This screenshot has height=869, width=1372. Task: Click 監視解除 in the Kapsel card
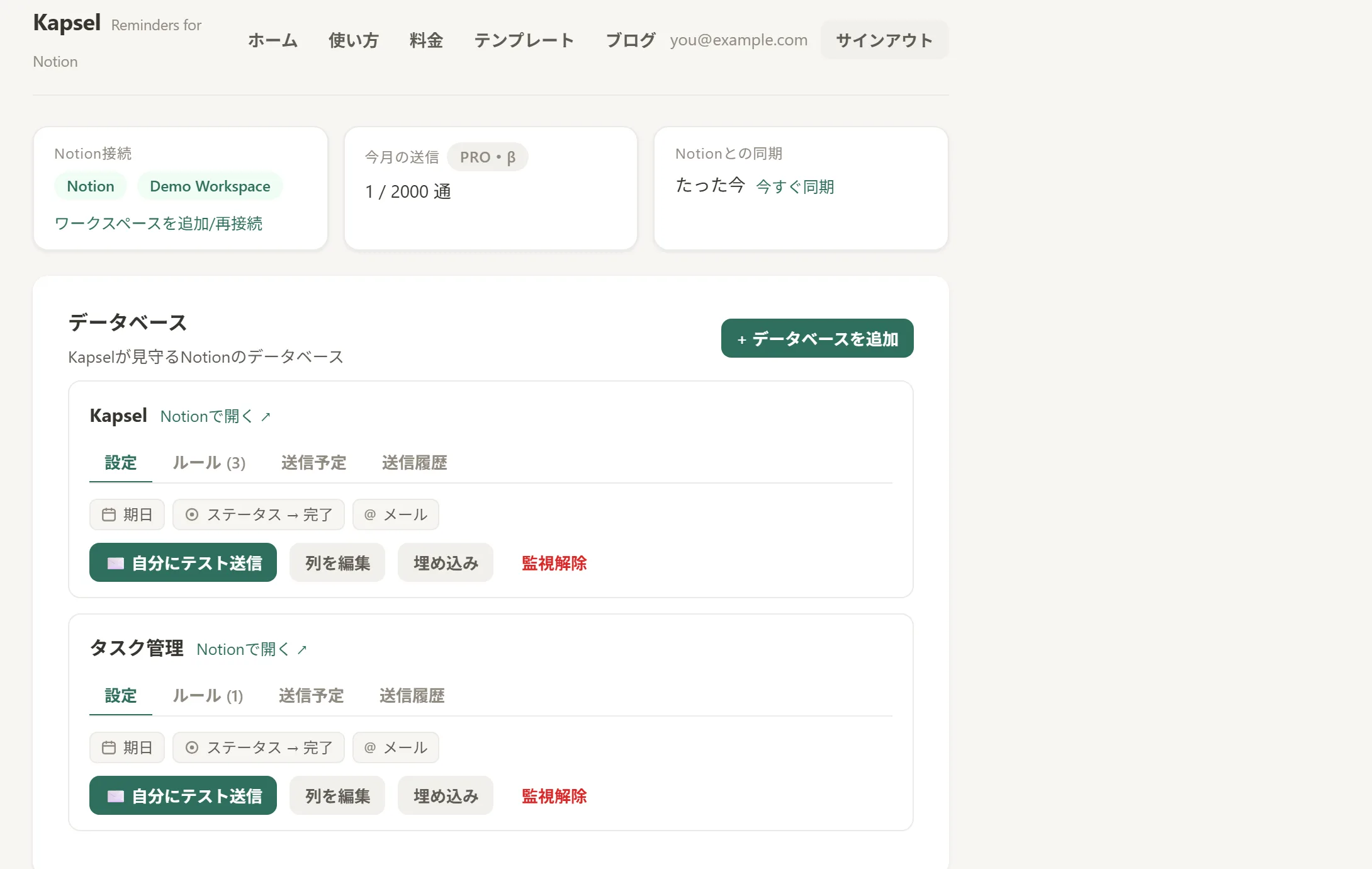pyautogui.click(x=554, y=563)
